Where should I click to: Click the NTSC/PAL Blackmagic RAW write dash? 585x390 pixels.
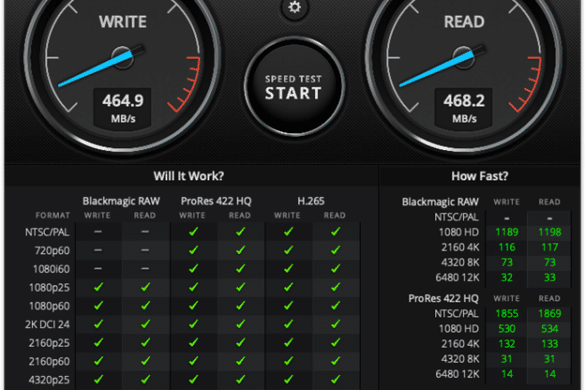(98, 232)
